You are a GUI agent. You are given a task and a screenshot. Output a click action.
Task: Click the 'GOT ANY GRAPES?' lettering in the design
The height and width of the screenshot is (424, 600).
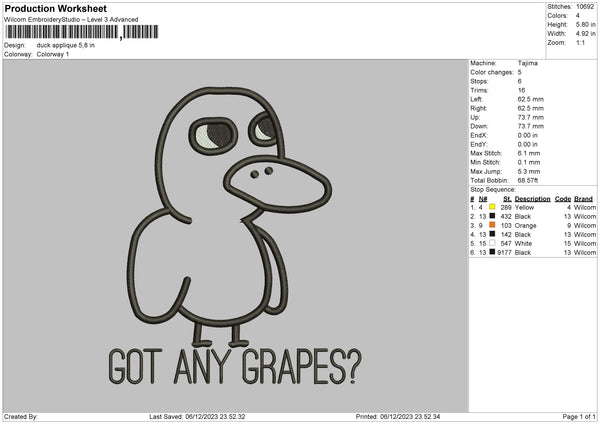(x=235, y=366)
